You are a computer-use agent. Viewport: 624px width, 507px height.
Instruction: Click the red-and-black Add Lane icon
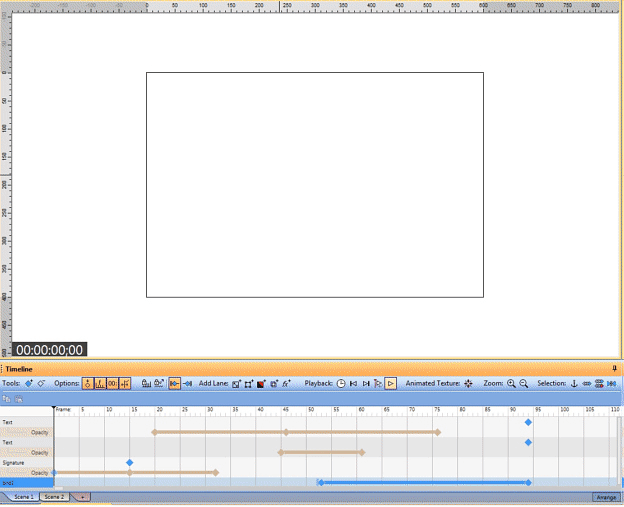click(261, 384)
